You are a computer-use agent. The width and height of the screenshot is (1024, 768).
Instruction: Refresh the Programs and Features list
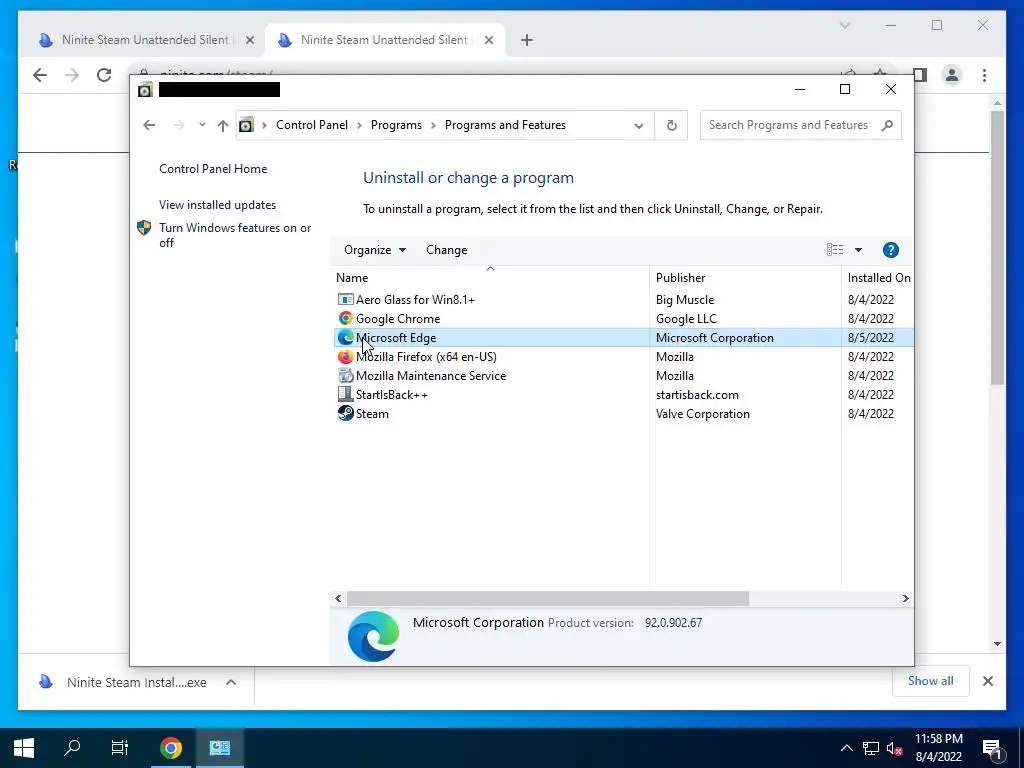click(671, 125)
